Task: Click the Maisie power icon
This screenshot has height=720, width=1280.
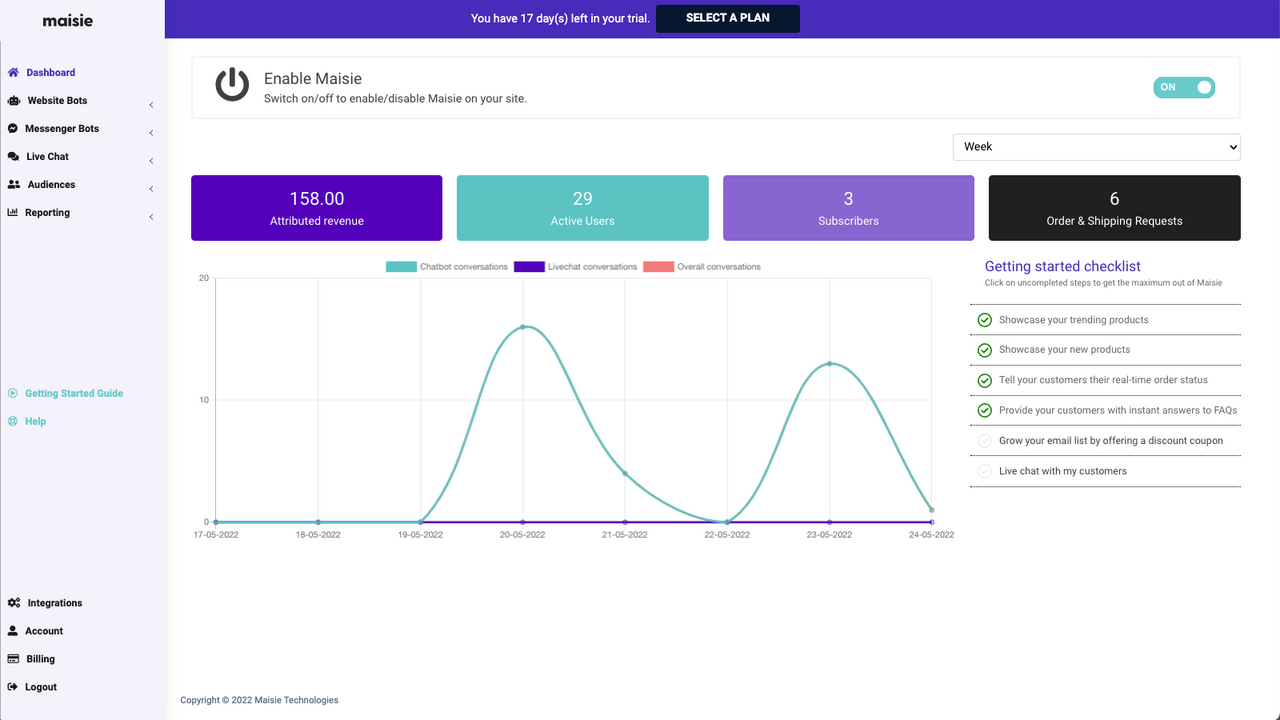Action: pos(231,86)
